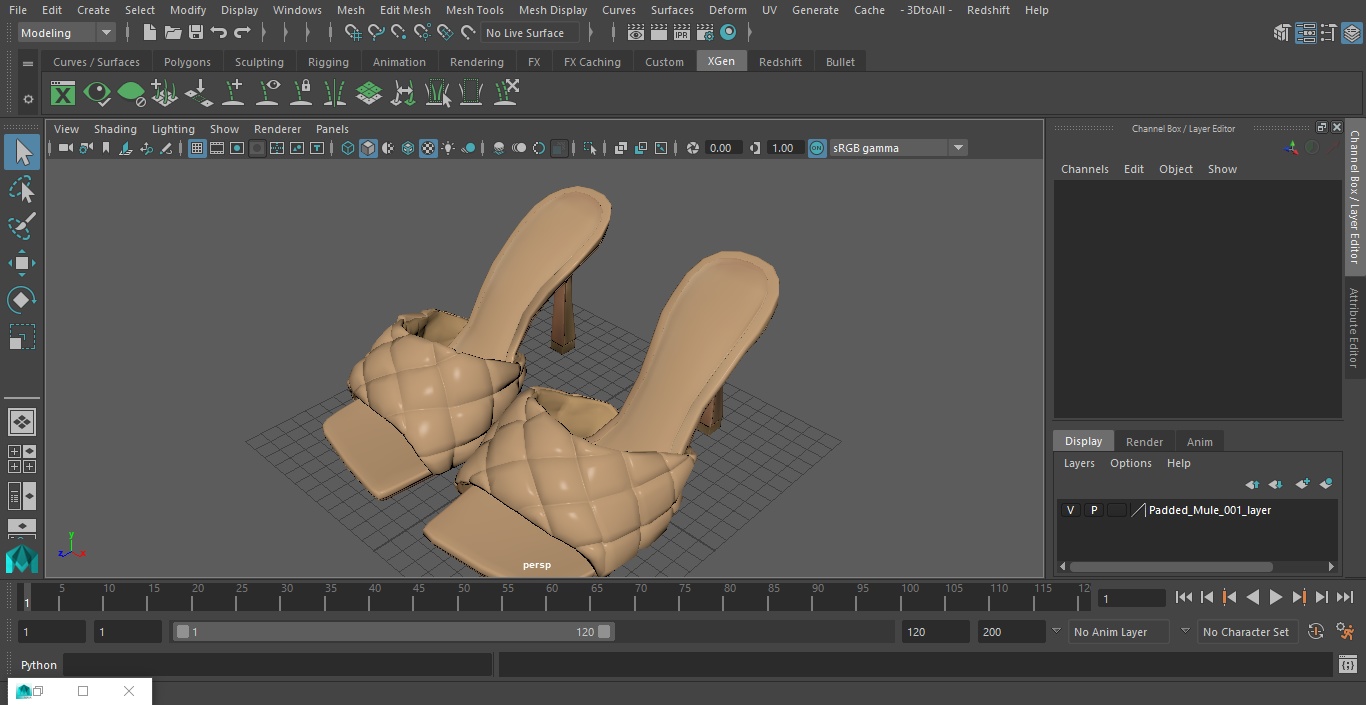
Task: Go to end of playback range
Action: (x=1345, y=597)
